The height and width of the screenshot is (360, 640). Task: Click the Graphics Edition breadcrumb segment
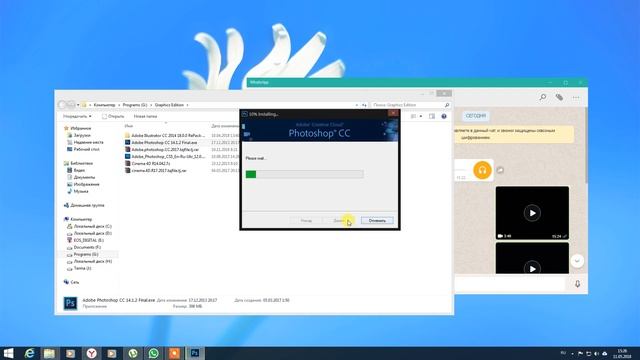[x=169, y=105]
